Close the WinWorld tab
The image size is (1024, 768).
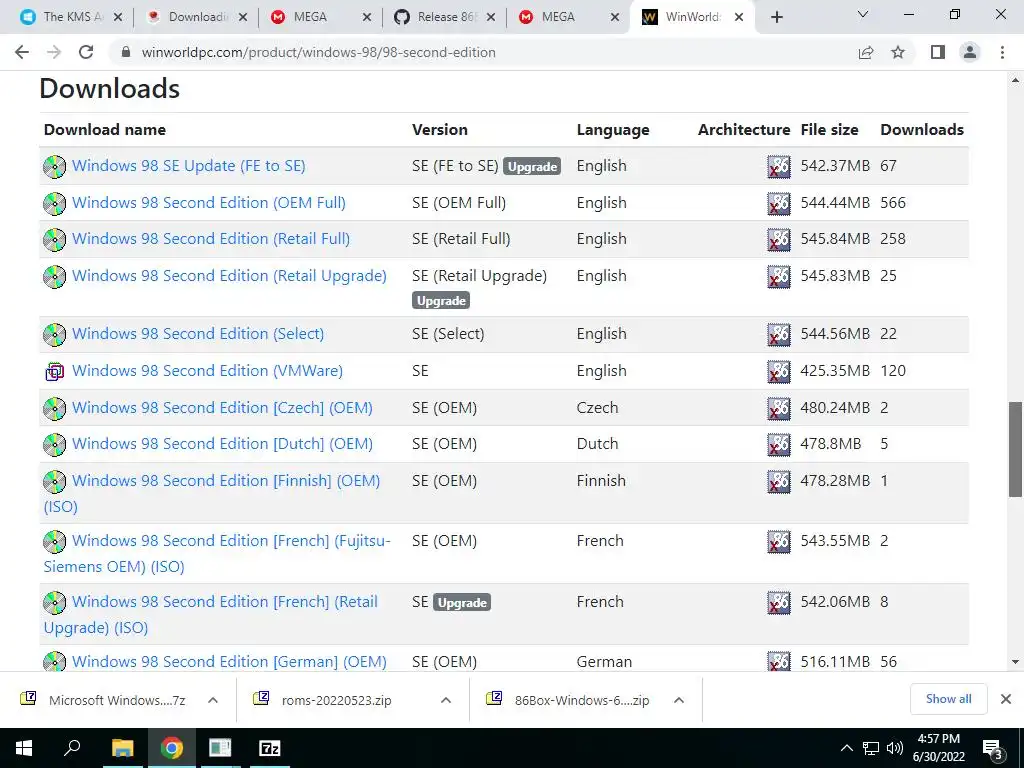click(739, 18)
